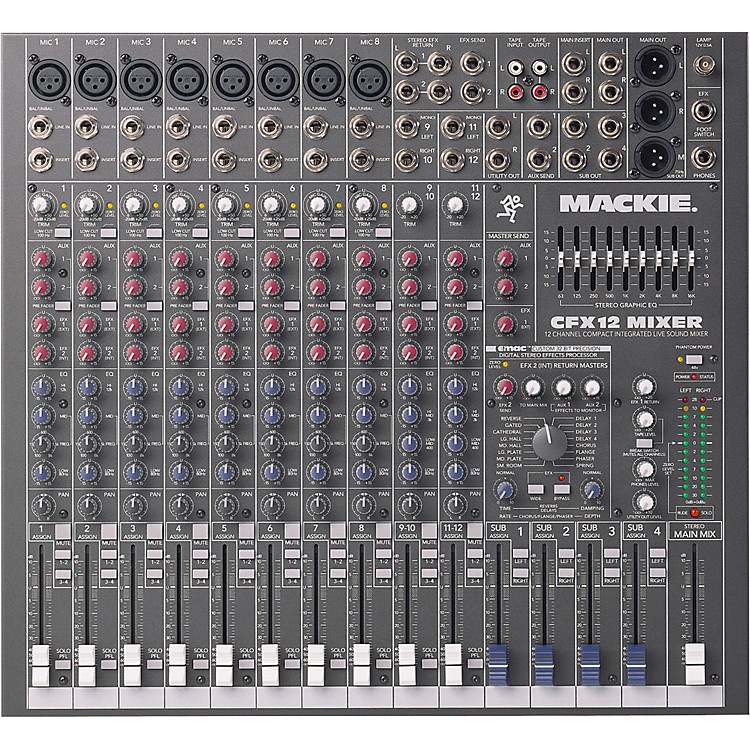Viewport: 750px width, 750px height.
Task: Click the MIC 5 XLR input connector
Action: tap(232, 79)
